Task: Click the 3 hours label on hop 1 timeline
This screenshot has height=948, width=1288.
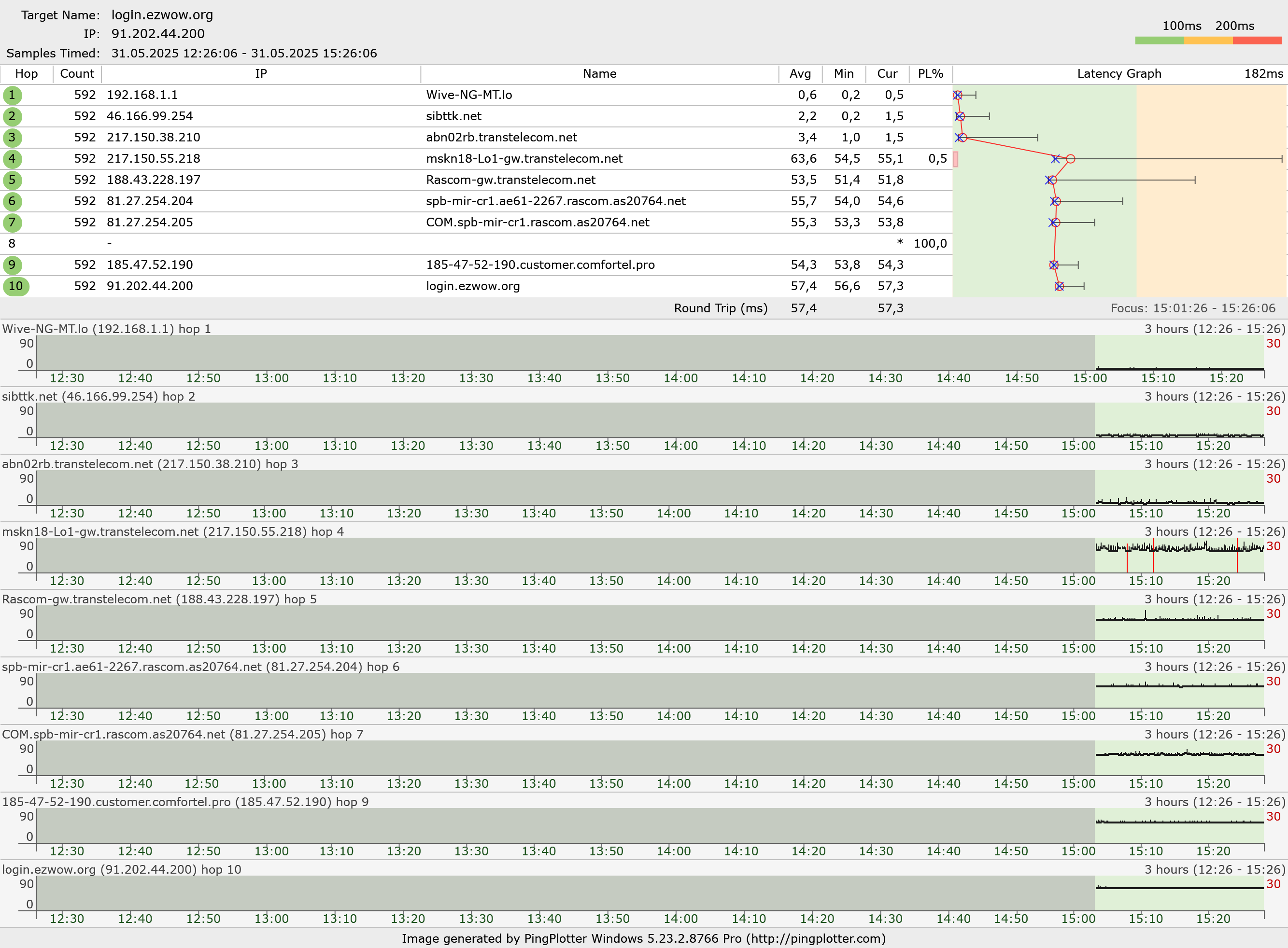Action: click(1215, 329)
